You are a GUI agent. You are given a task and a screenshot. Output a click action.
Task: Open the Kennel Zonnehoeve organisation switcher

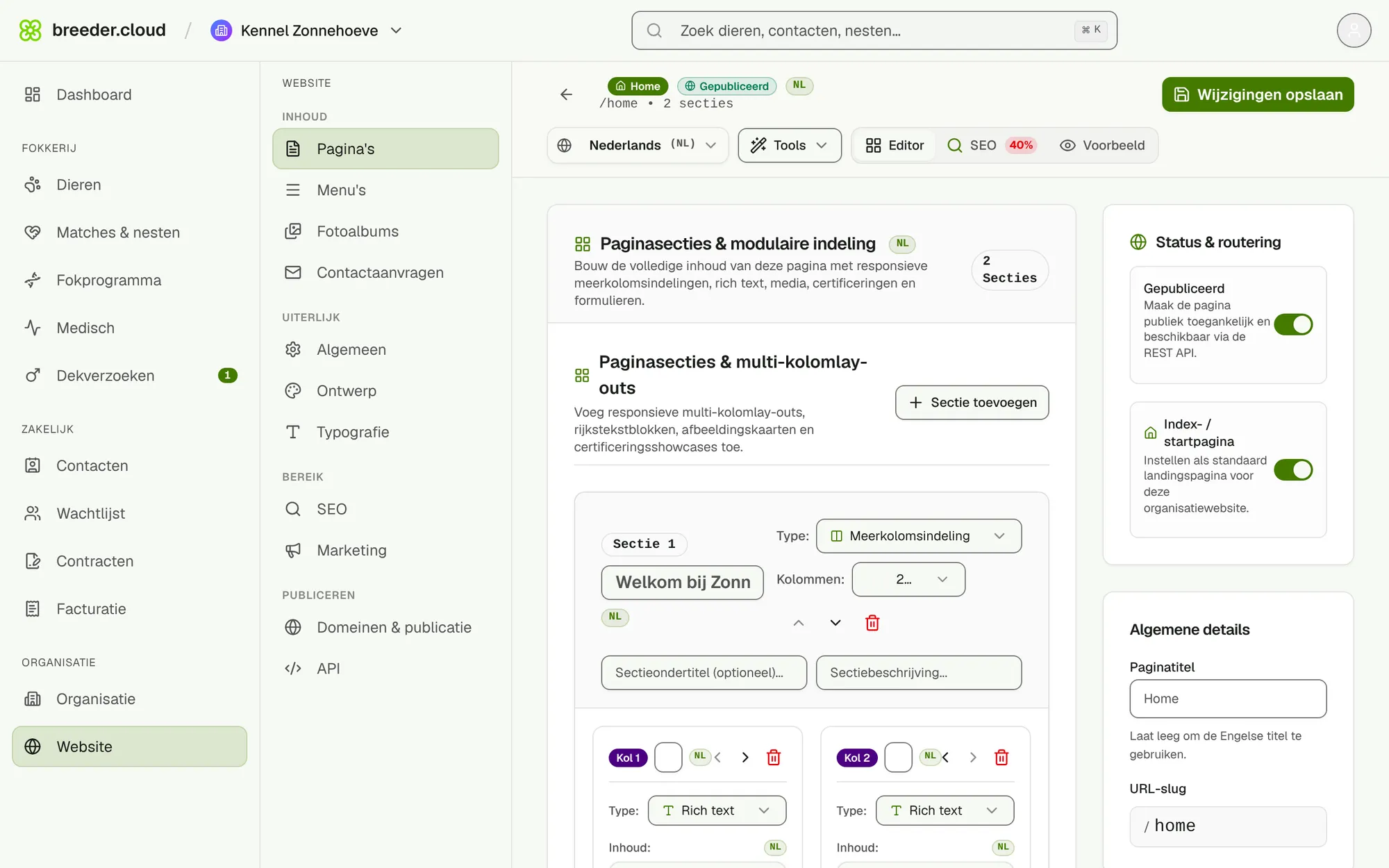click(307, 31)
